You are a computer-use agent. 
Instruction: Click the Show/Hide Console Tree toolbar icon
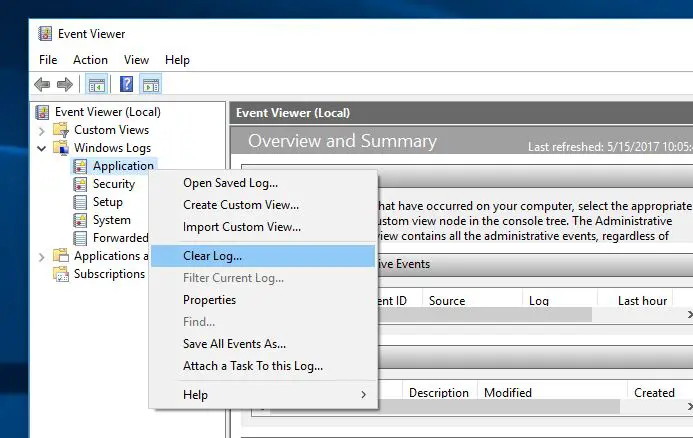97,85
